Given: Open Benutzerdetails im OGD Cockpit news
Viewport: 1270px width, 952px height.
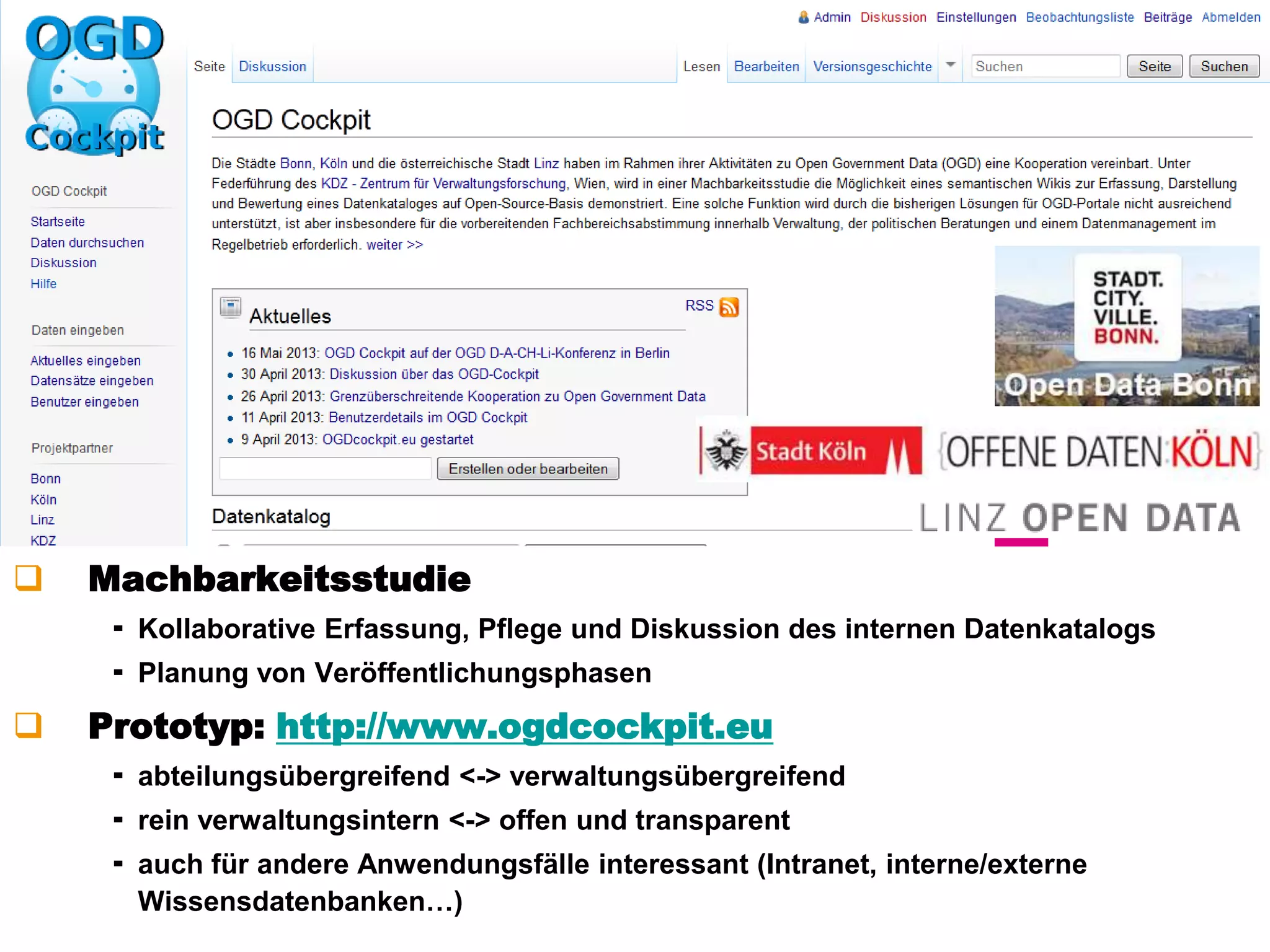Looking at the screenshot, I should pos(428,418).
